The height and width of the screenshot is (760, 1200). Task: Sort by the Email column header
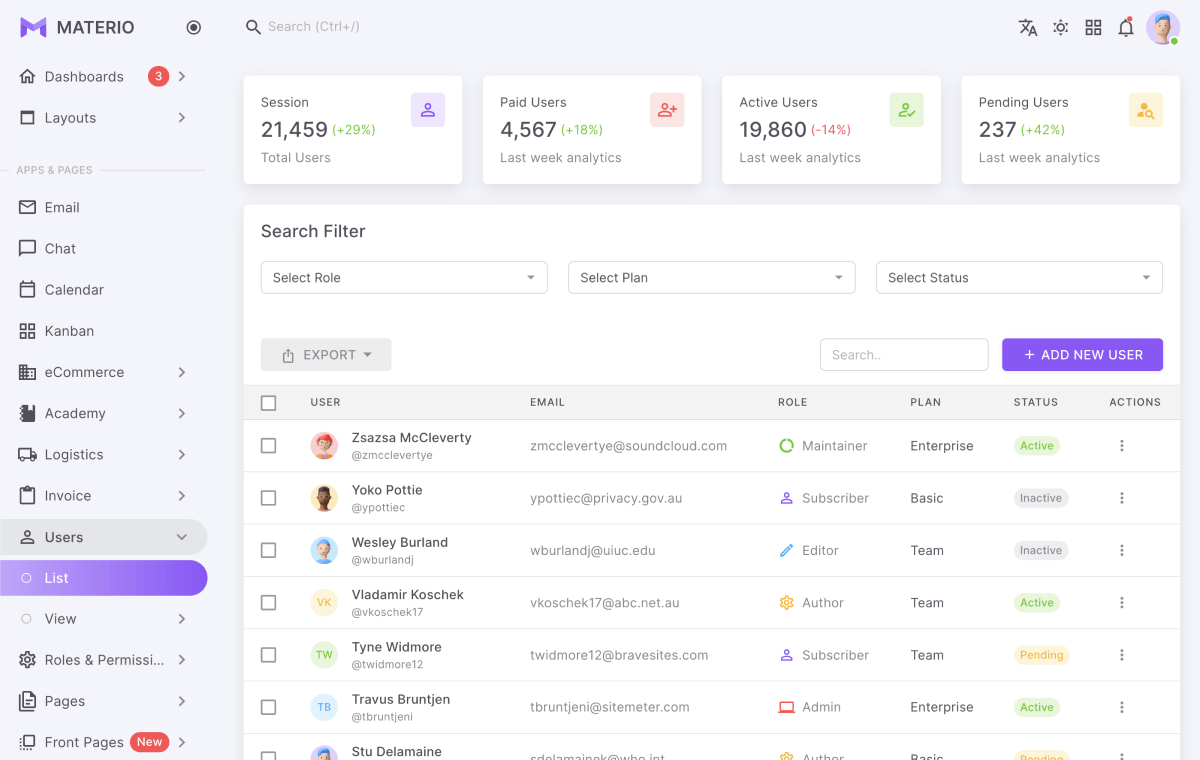pyautogui.click(x=547, y=402)
